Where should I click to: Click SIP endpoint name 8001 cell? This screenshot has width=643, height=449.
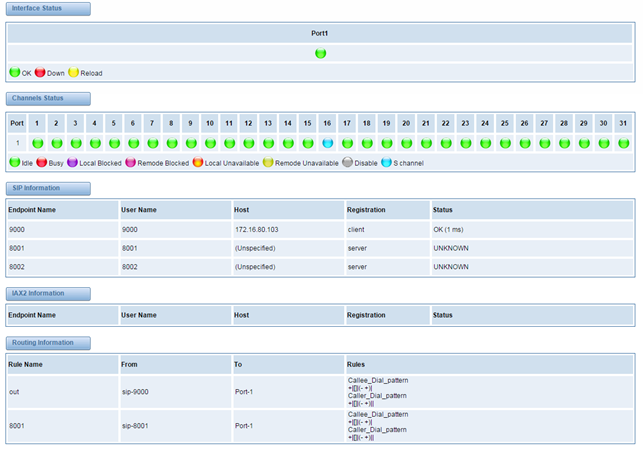tap(63, 248)
